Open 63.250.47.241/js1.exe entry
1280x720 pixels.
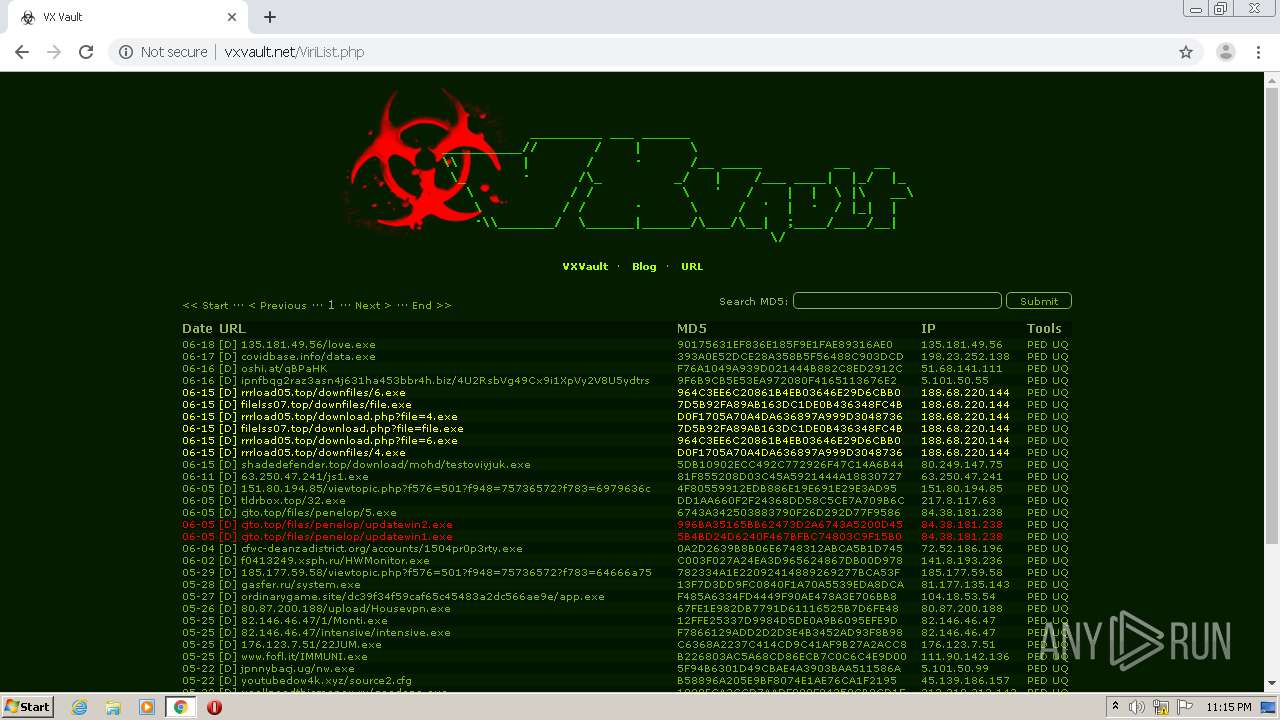click(305, 476)
